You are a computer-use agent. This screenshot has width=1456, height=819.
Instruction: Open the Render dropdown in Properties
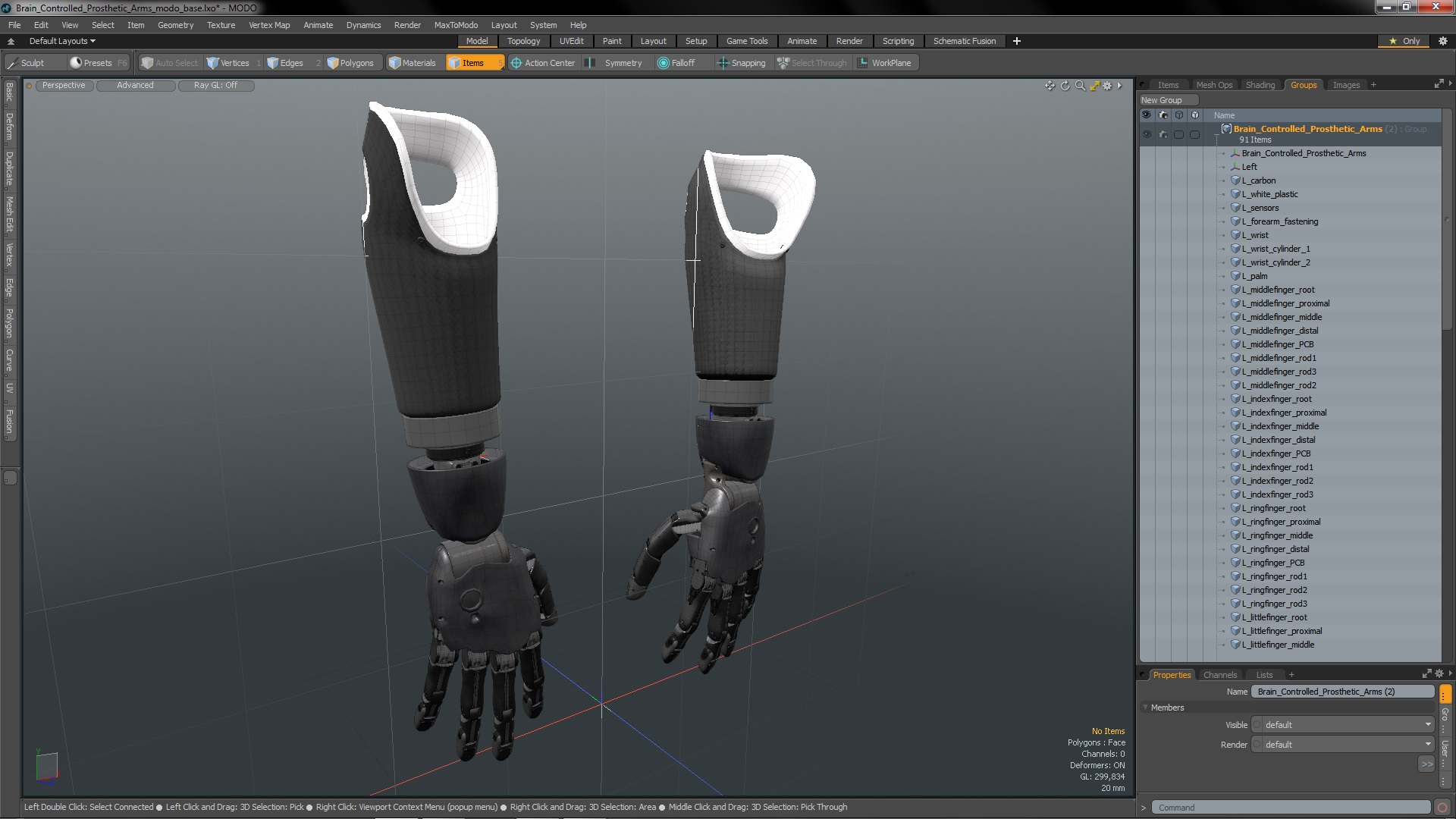pyautogui.click(x=1343, y=745)
